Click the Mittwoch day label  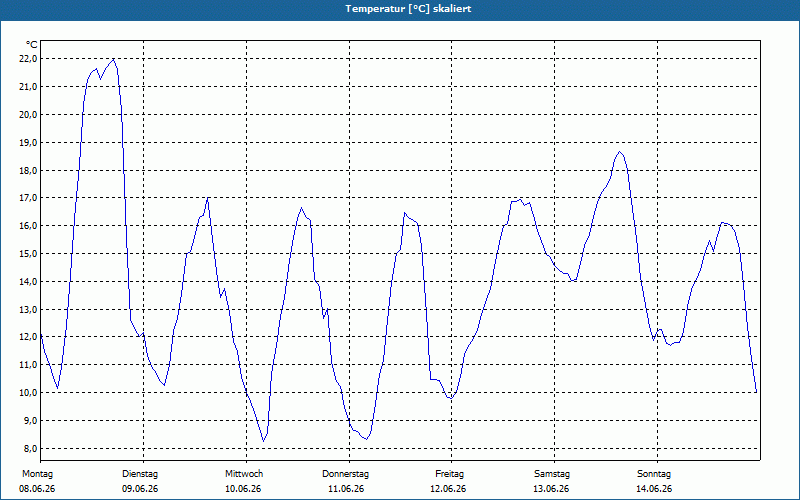pyautogui.click(x=244, y=474)
